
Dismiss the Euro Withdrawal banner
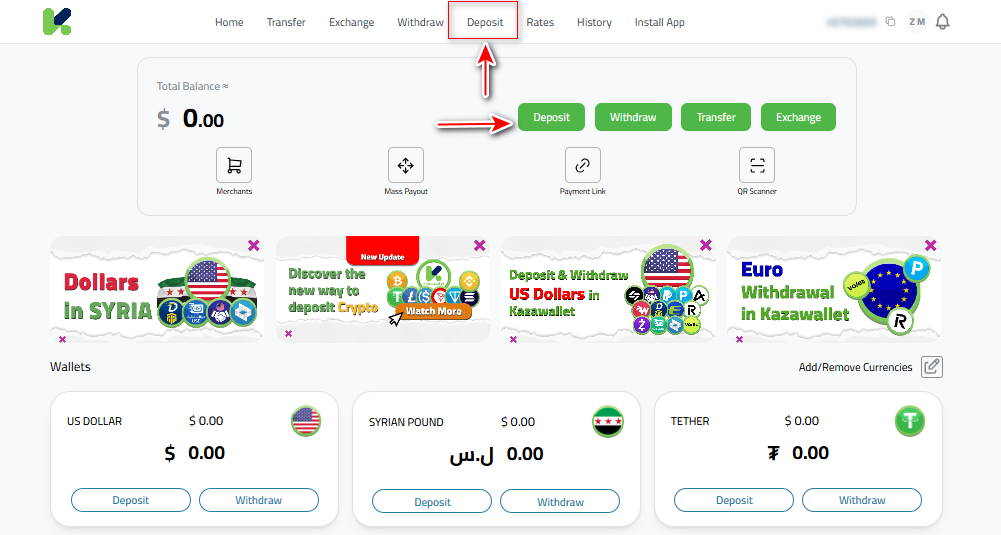931,245
